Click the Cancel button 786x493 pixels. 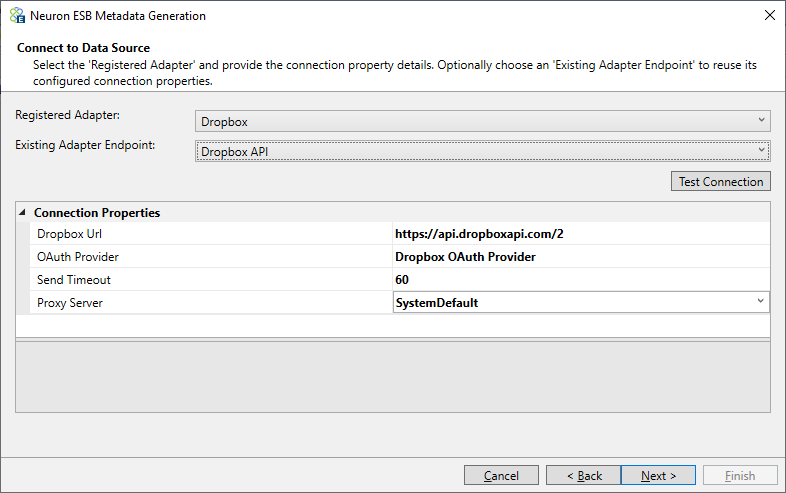[501, 475]
